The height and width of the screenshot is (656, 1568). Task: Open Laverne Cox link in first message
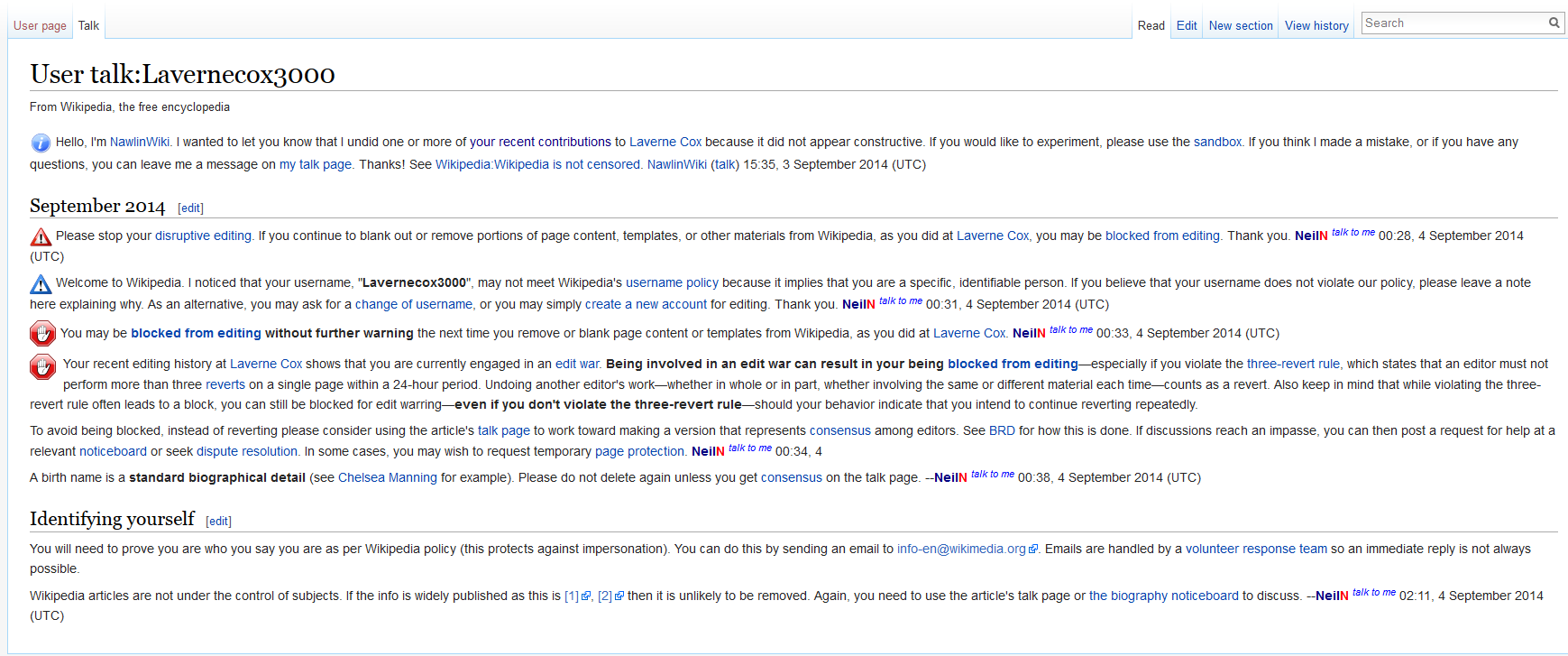tap(665, 142)
